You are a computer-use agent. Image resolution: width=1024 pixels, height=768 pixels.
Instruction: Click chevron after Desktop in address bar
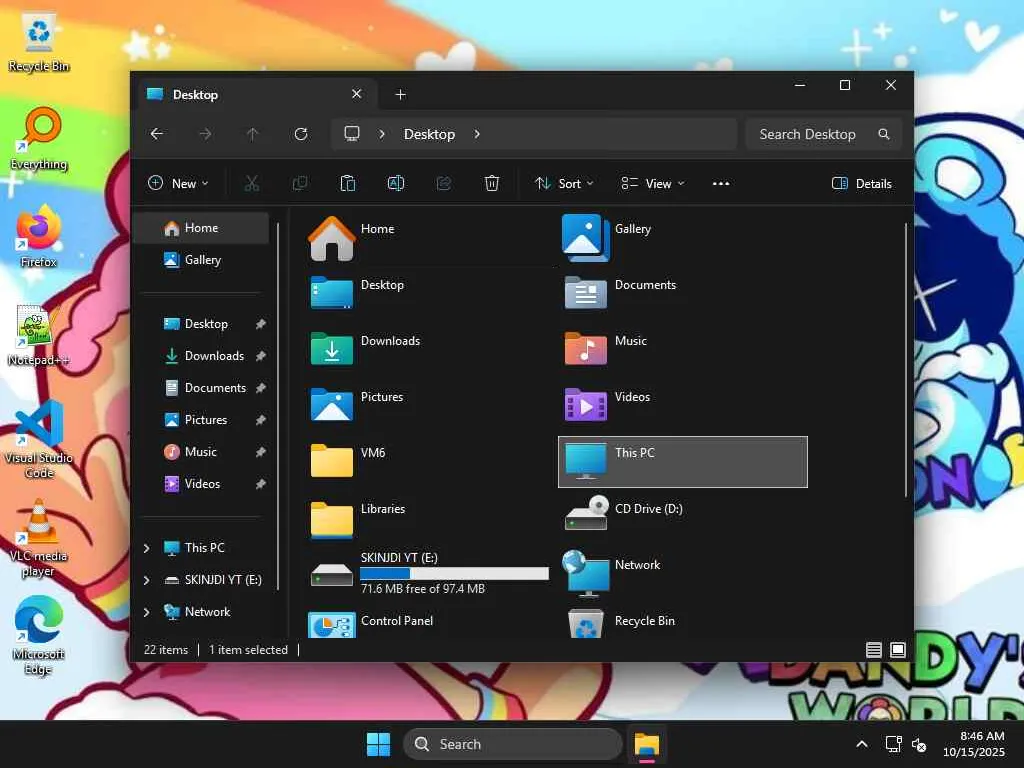pos(477,134)
